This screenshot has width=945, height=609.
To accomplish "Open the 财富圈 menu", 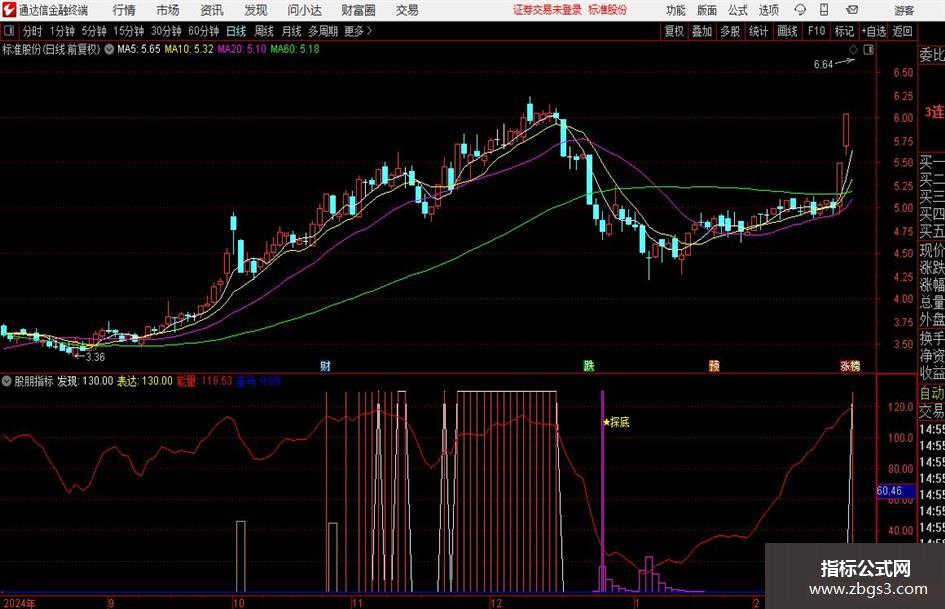I will point(358,10).
